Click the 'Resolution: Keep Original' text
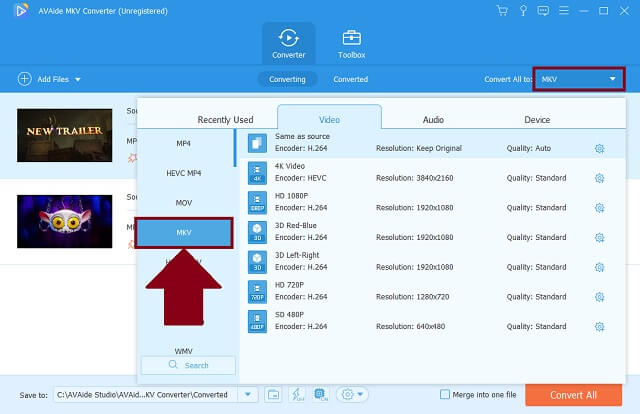 coord(419,148)
